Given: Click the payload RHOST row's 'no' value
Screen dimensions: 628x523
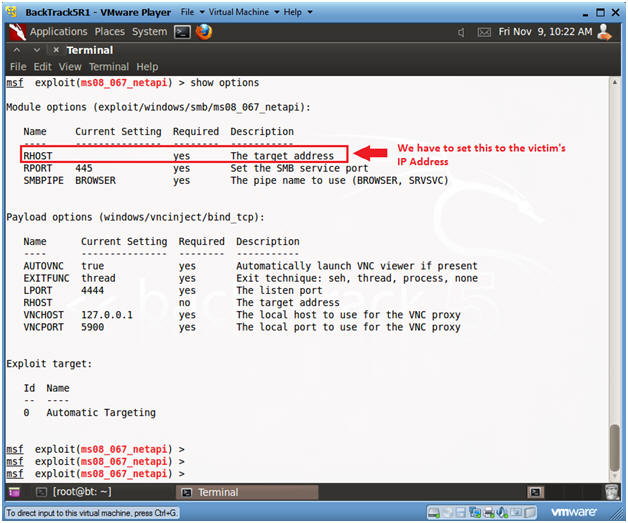Looking at the screenshot, I should pyautogui.click(x=184, y=303).
